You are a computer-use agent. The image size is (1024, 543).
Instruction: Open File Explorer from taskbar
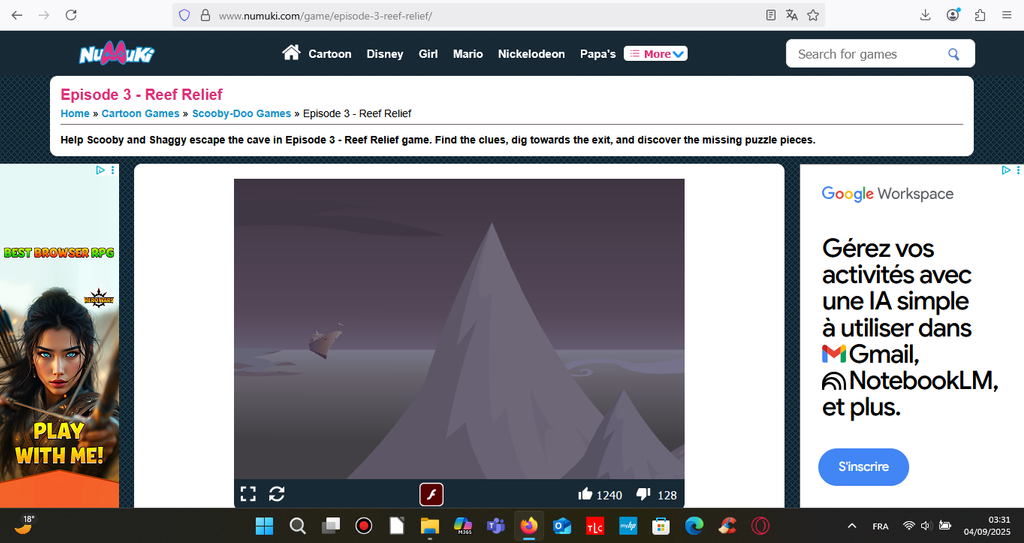click(430, 525)
